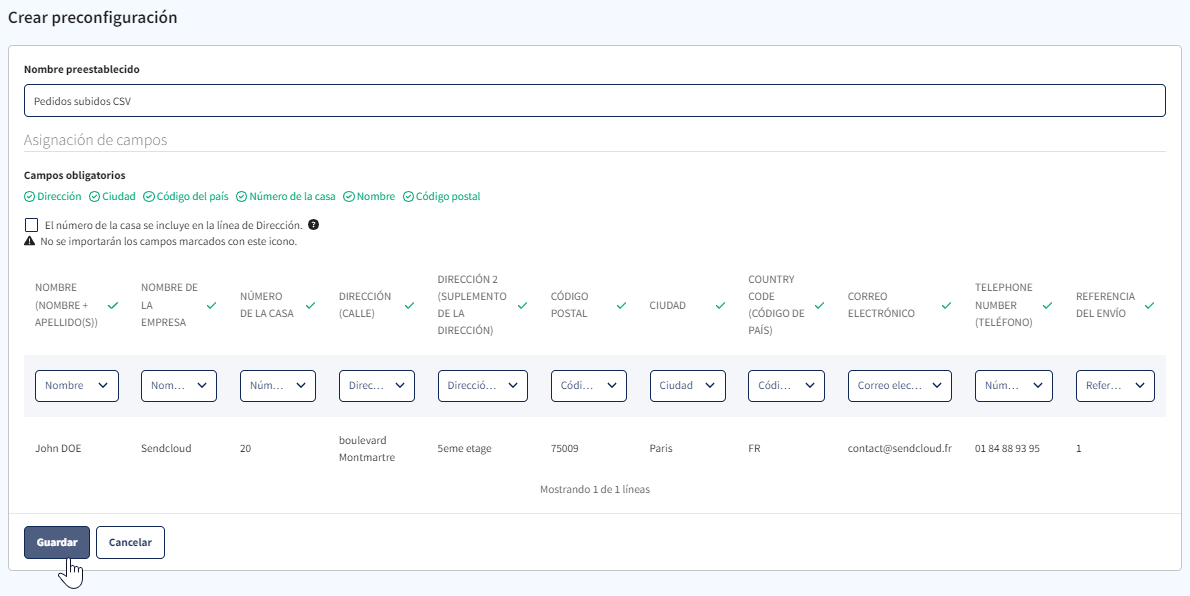Click the green check beside NOMBRE DE LA EMPRESA
The width and height of the screenshot is (1190, 596).
point(212,305)
